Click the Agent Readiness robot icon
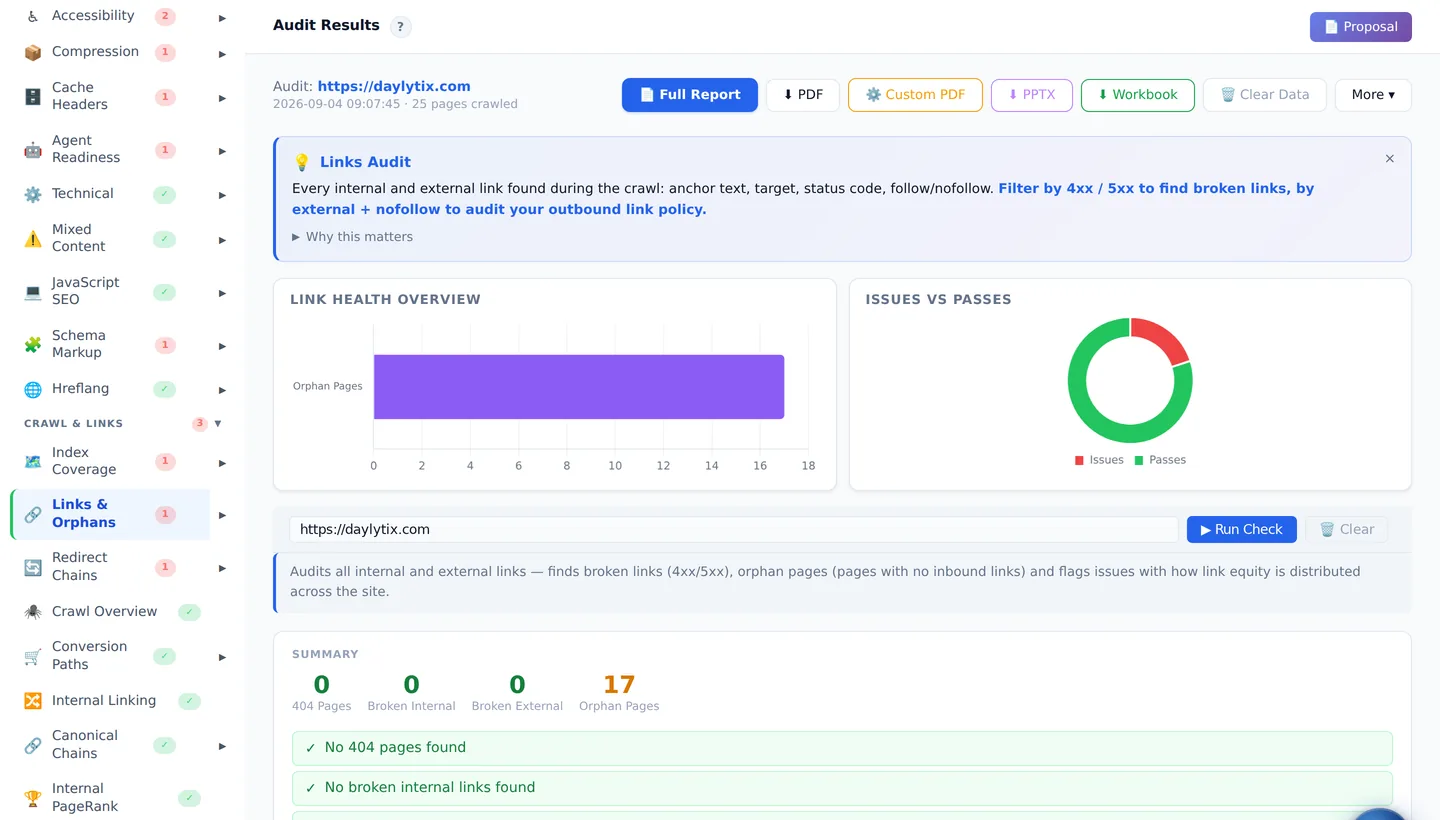This screenshot has width=1440, height=820. [33, 149]
